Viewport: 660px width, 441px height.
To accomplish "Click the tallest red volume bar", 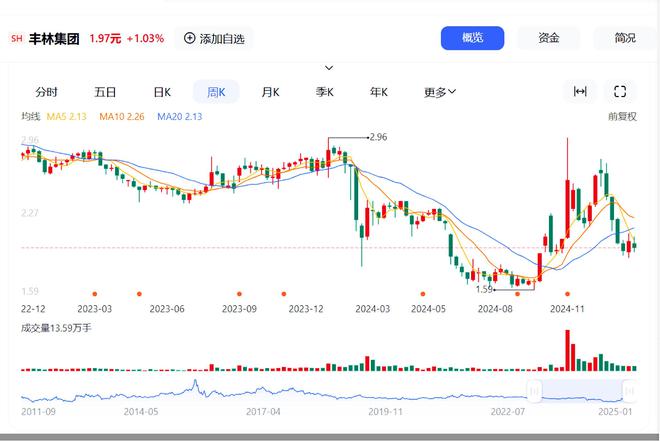I will 567,350.
